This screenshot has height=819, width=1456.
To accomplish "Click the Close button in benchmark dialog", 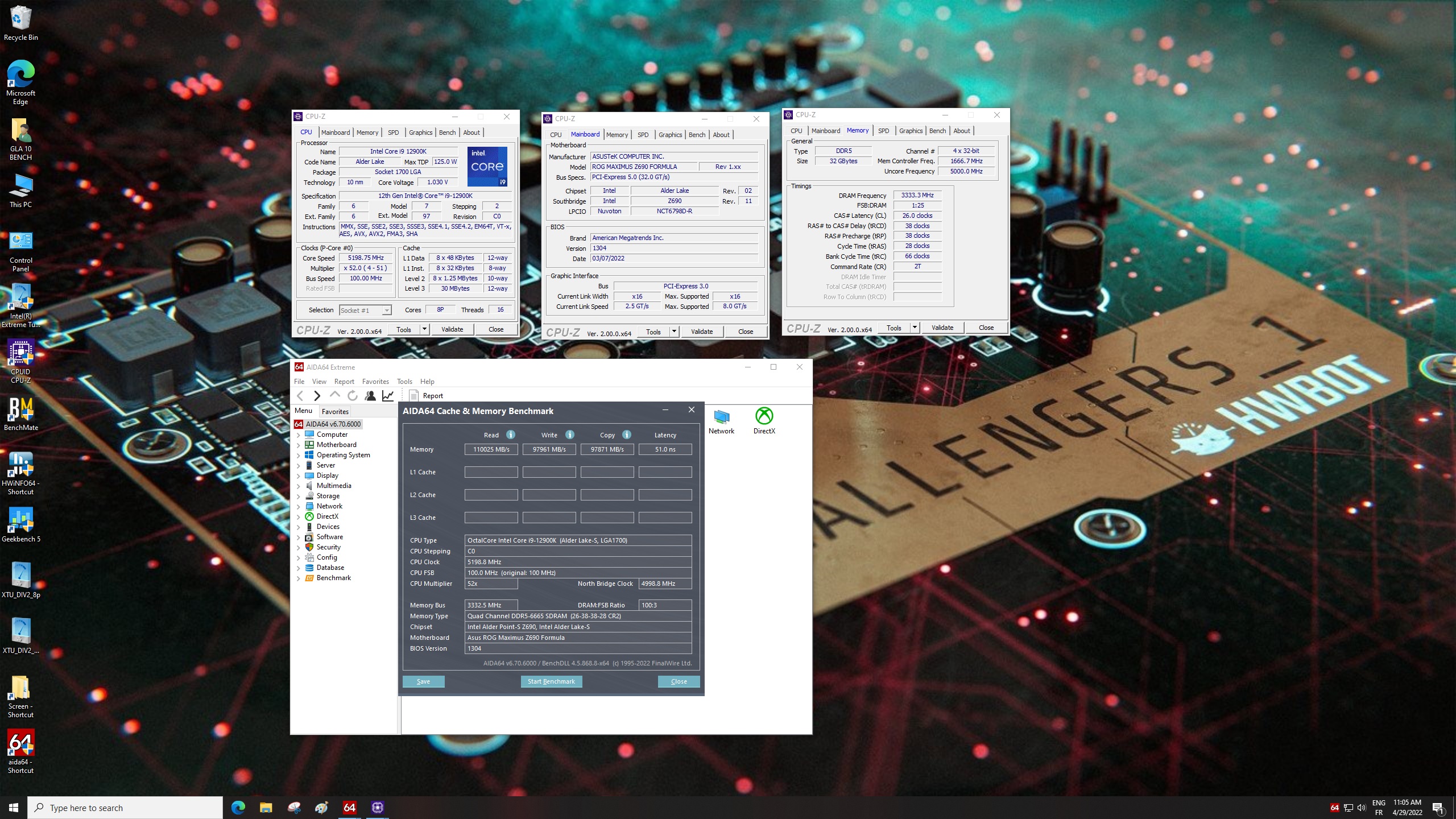I will click(x=679, y=681).
